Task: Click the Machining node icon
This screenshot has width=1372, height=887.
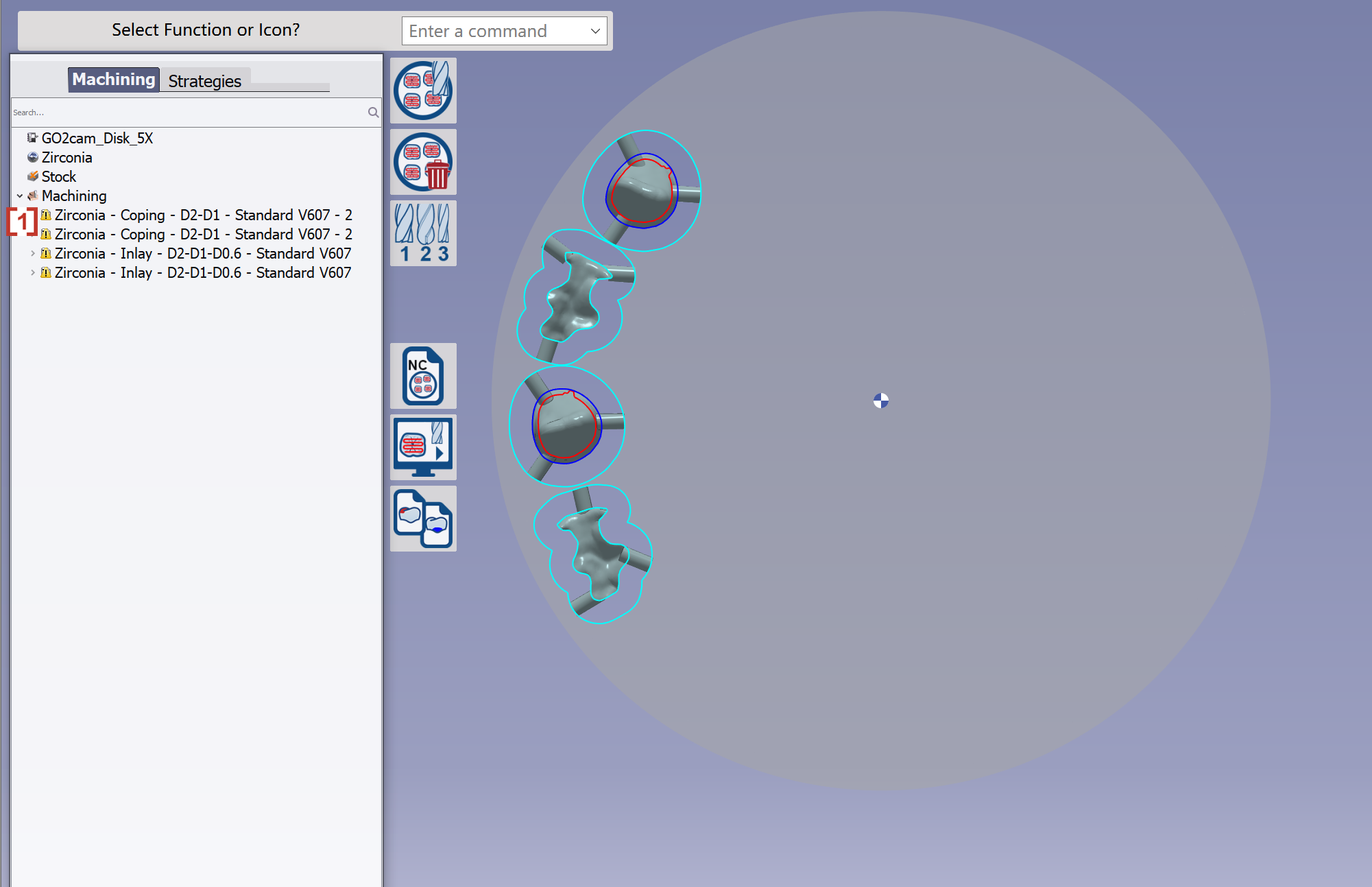Action: 32,196
